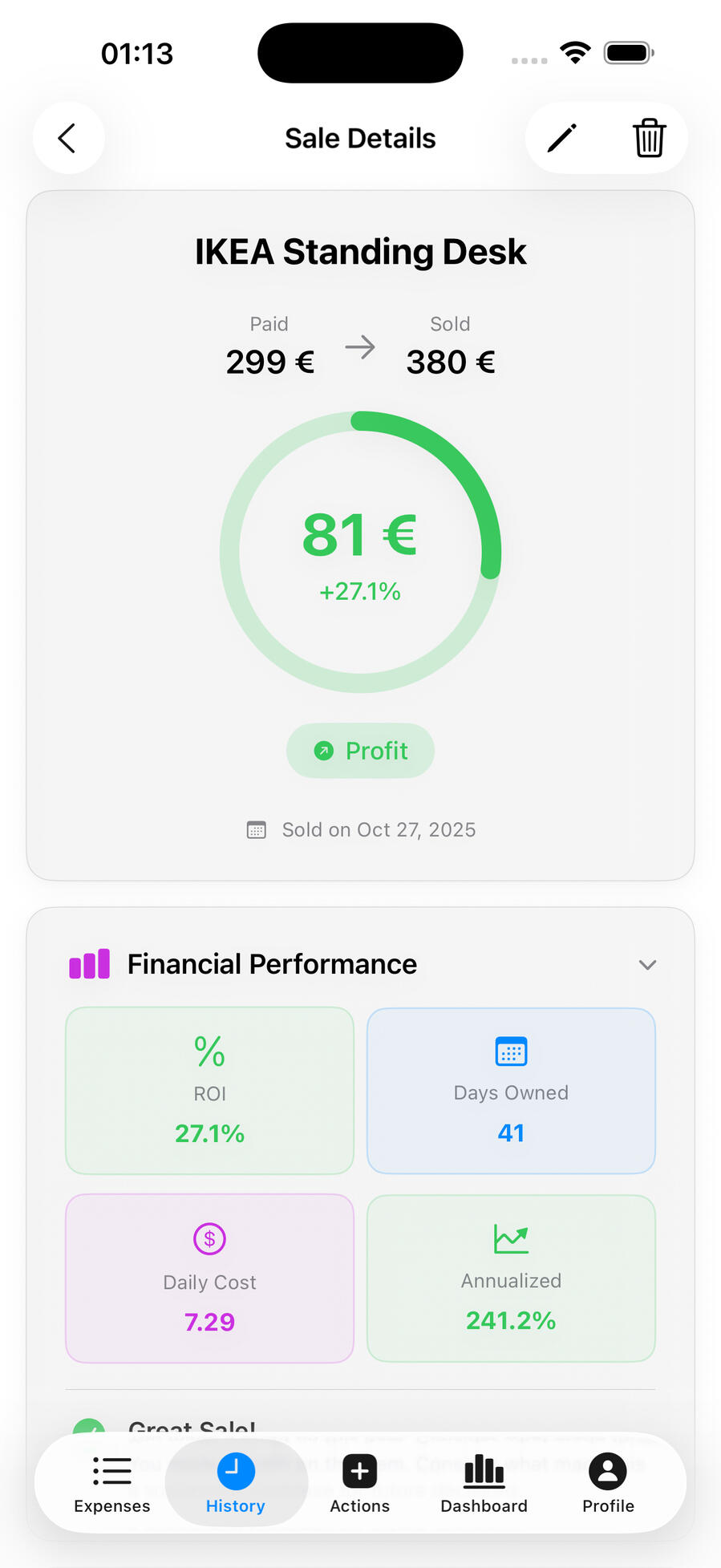Tap the calendar icon beside sold date

(256, 830)
